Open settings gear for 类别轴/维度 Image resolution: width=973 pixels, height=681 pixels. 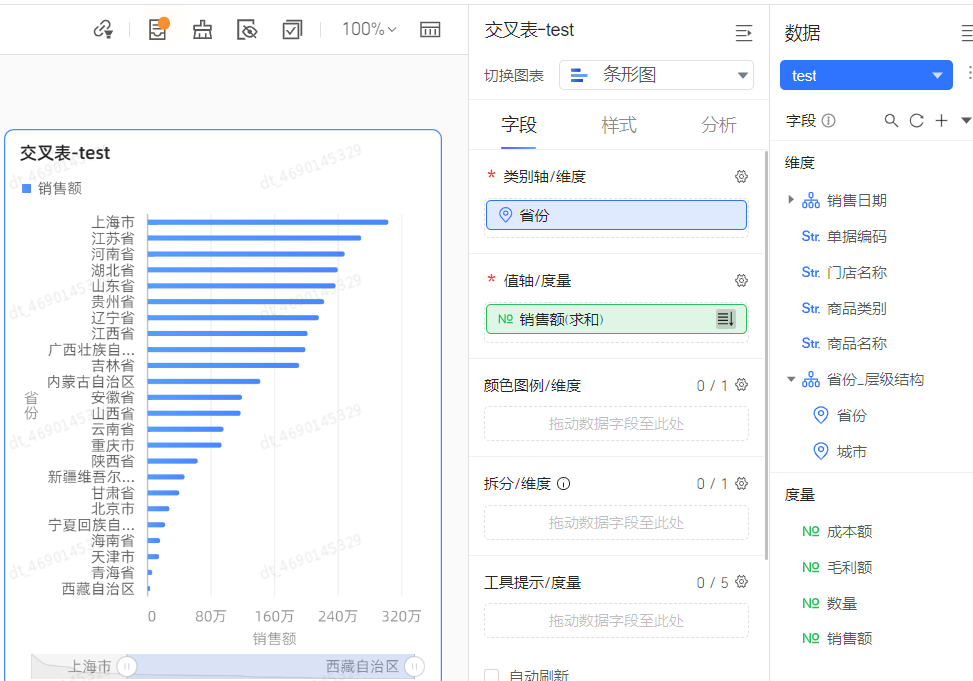point(741,176)
